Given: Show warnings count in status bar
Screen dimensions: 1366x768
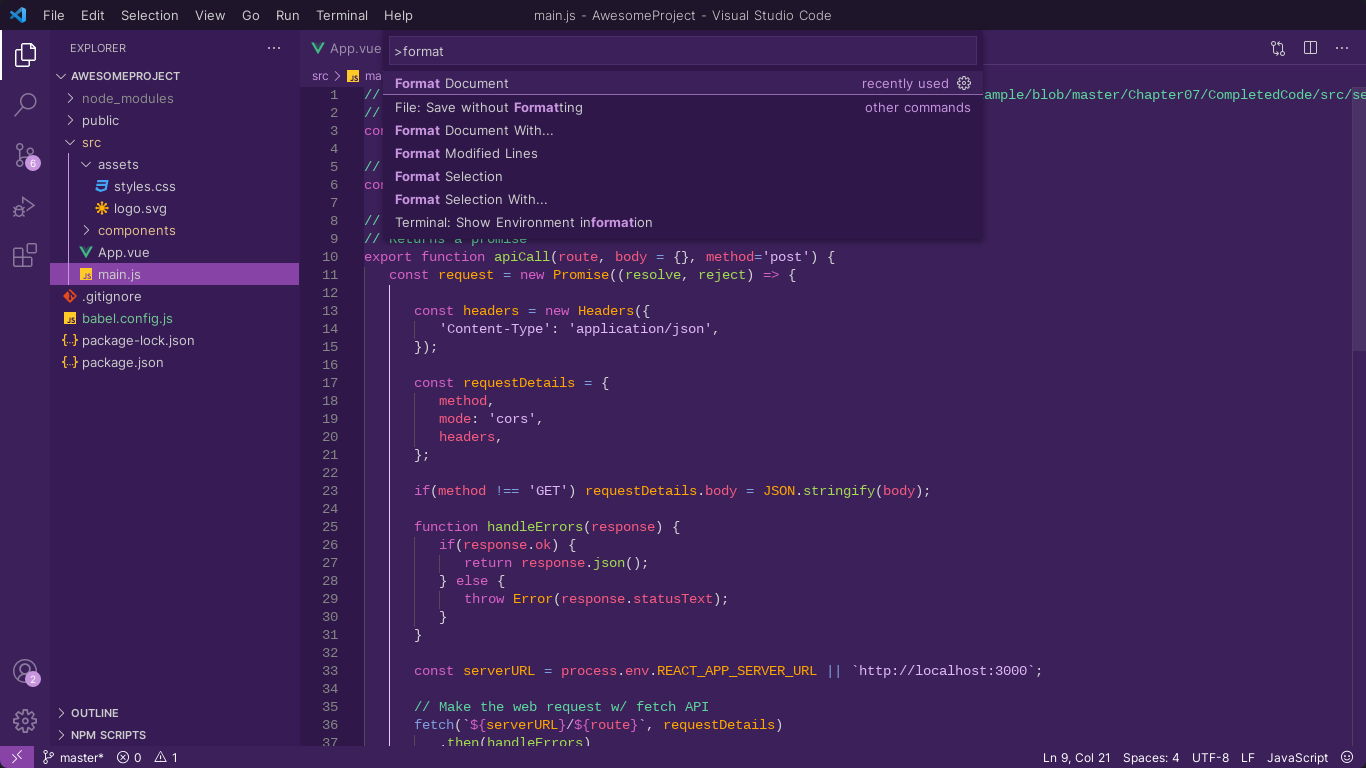Looking at the screenshot, I should click(166, 757).
